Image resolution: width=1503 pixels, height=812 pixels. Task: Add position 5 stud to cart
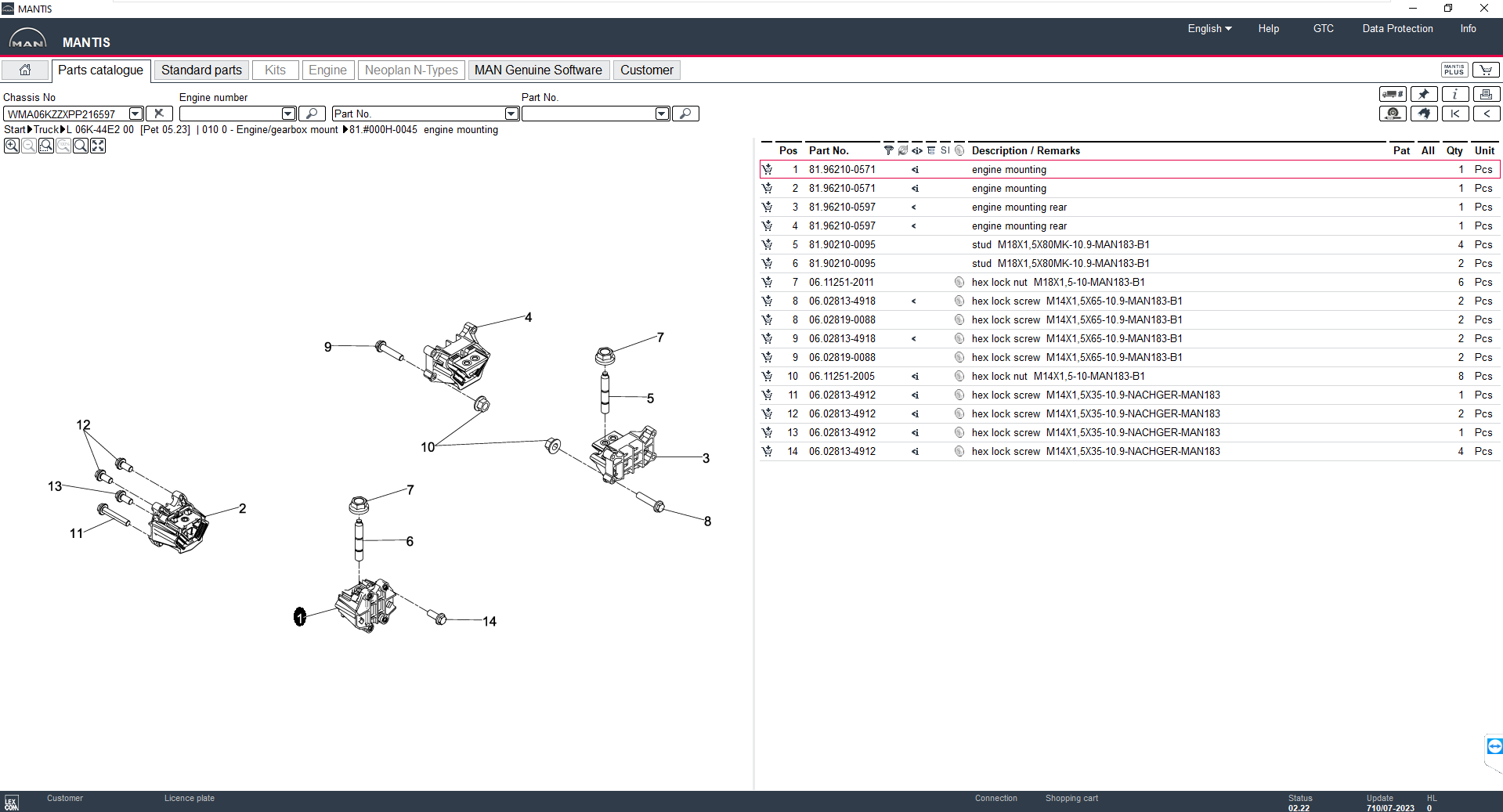(767, 244)
